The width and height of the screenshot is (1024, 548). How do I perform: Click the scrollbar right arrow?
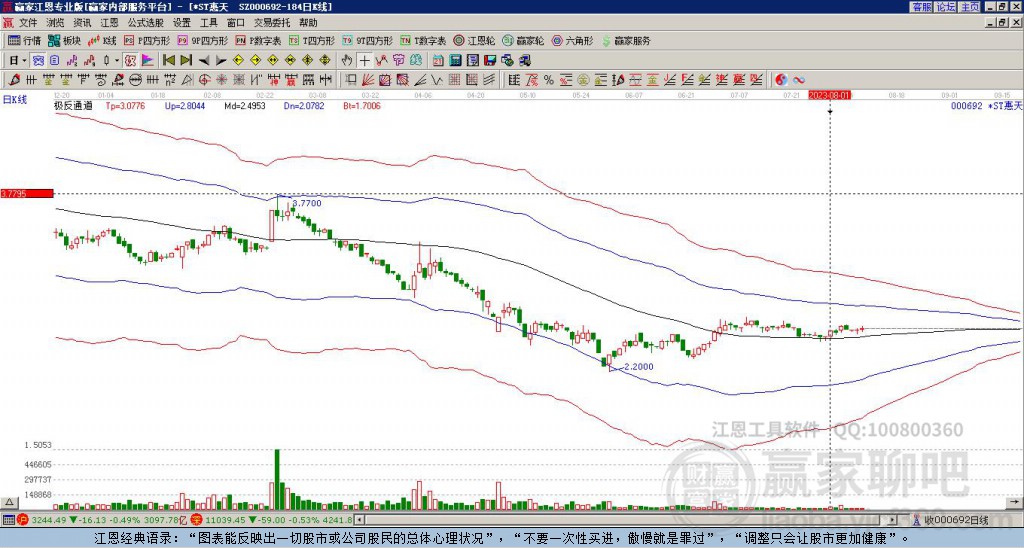click(893, 520)
